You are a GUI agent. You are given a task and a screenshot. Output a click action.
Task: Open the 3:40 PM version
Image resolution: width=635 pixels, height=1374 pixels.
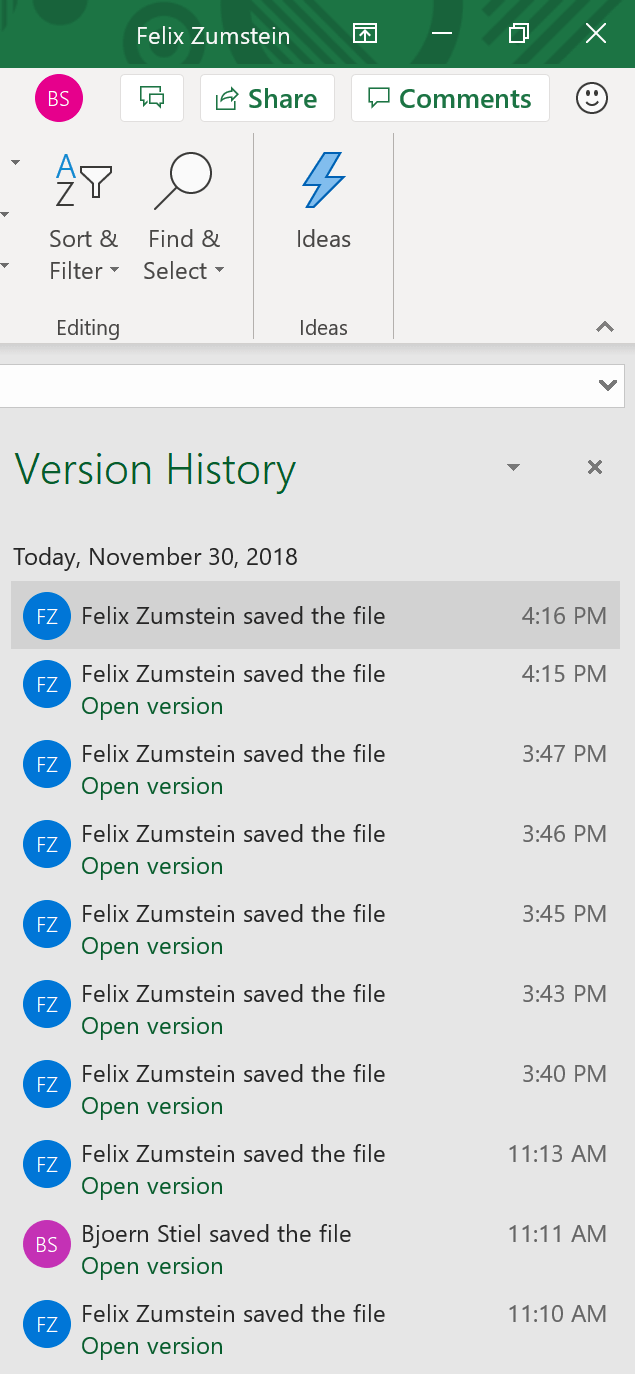click(152, 1106)
